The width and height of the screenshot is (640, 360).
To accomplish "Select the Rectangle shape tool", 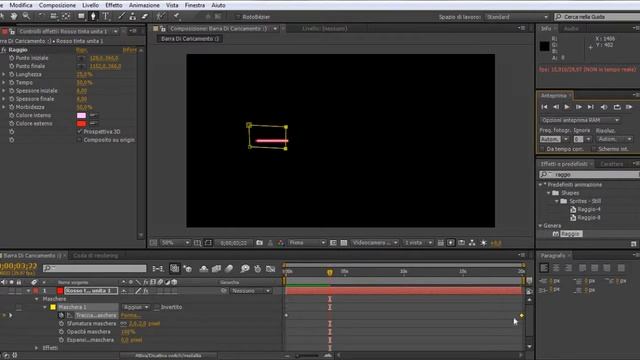I will point(81,16).
